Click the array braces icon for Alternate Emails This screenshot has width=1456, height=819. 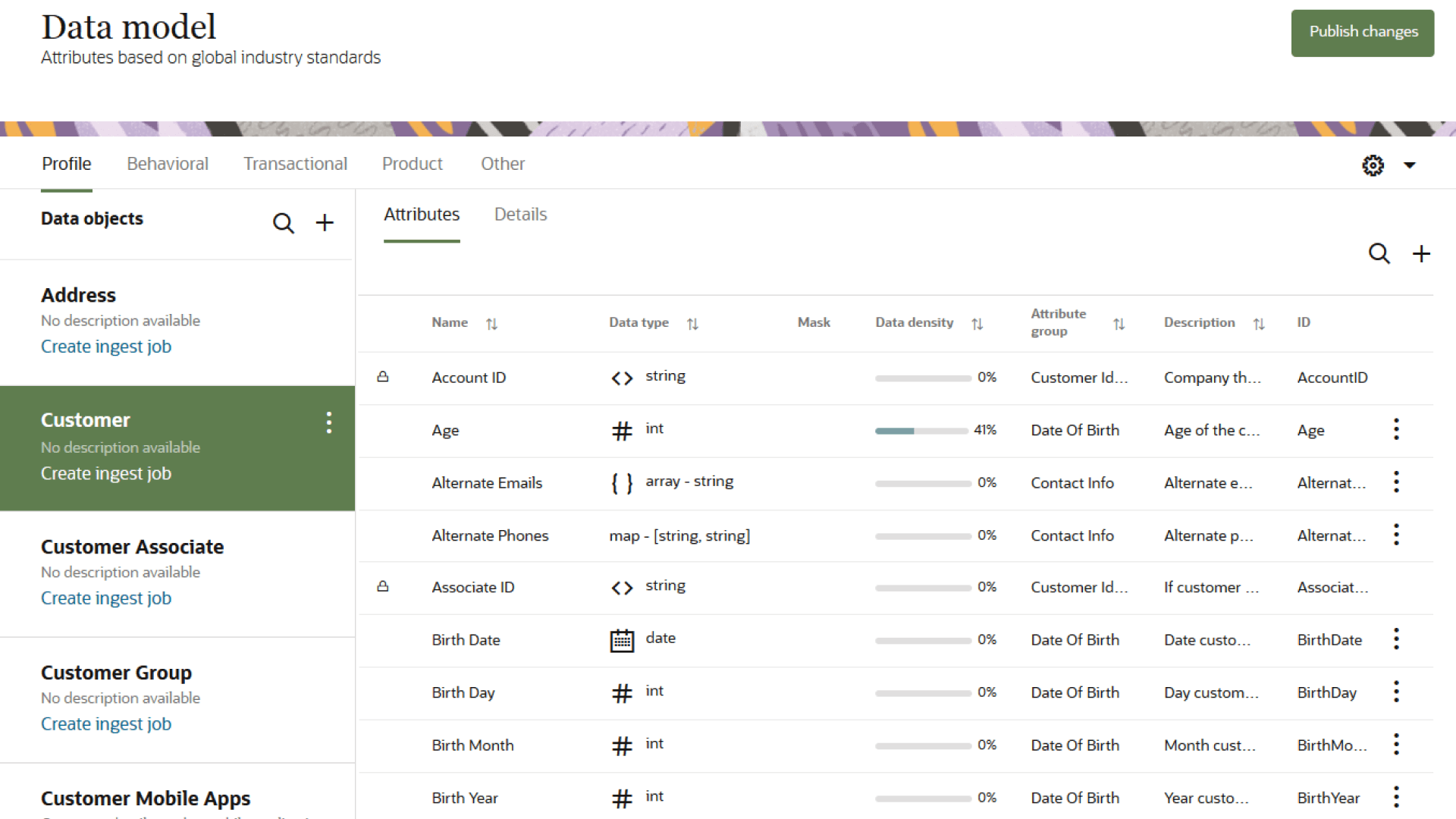point(622,483)
